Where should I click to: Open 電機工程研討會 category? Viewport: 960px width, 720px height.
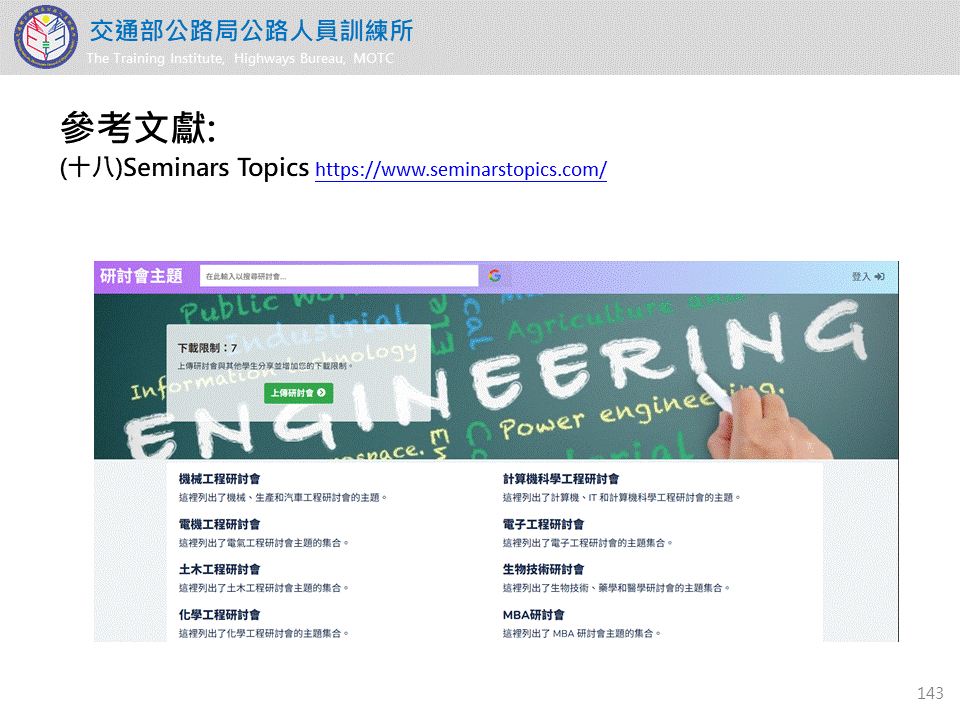(219, 524)
